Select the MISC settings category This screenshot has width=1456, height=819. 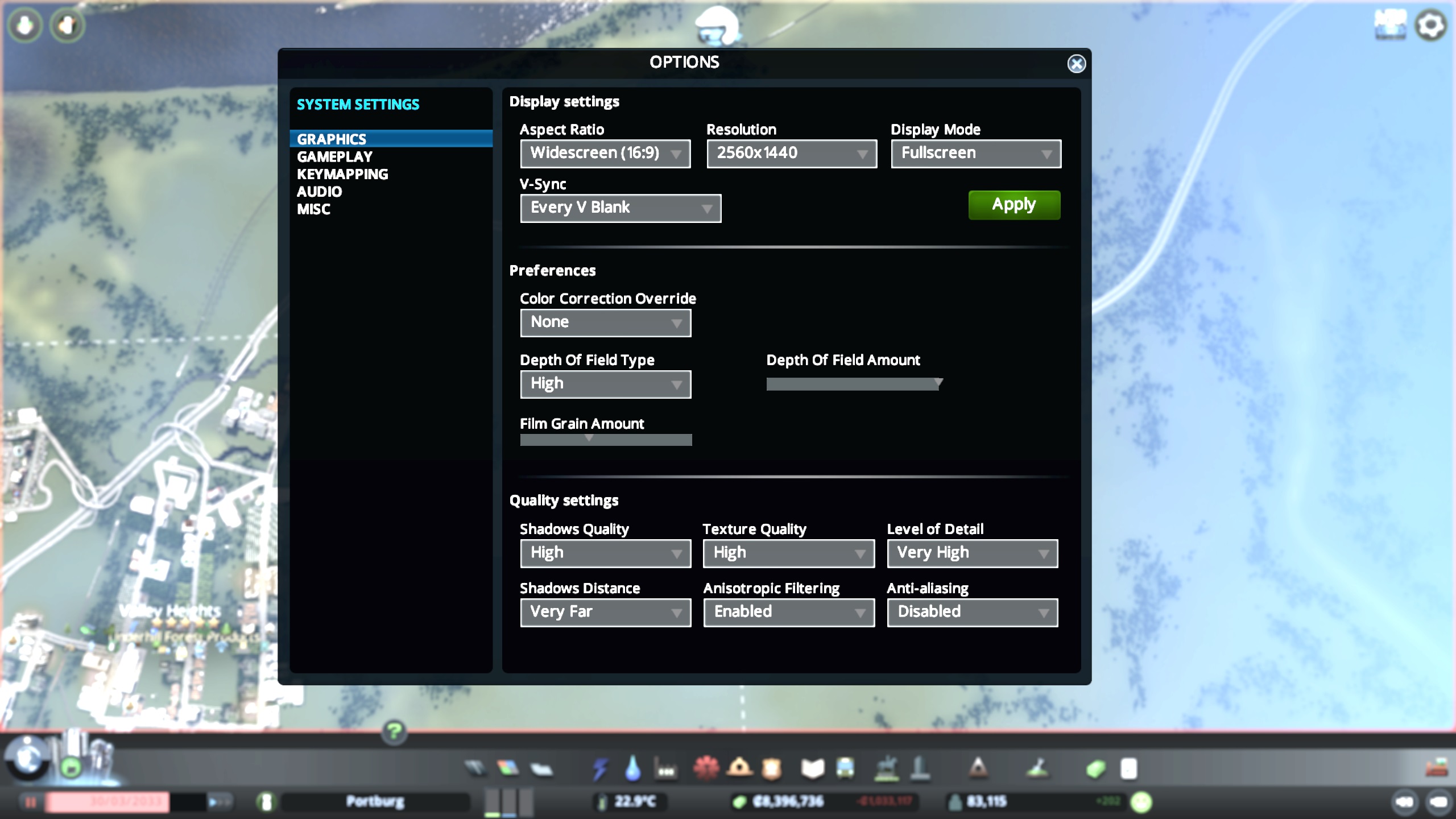pos(313,209)
